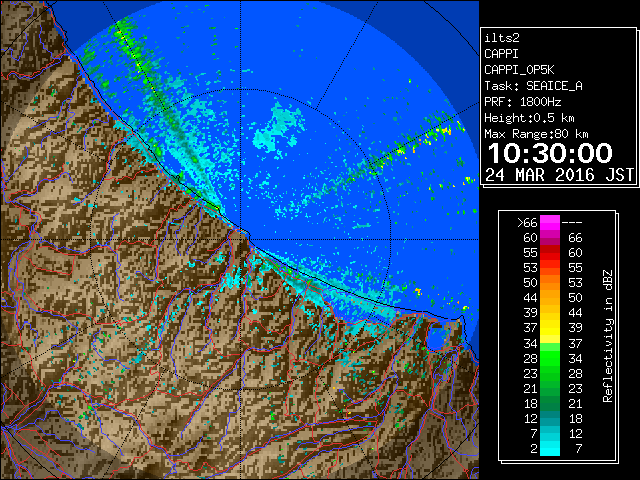The width and height of the screenshot is (640, 480).
Task: Click the 10:30:00 timestamp
Action: 550,153
